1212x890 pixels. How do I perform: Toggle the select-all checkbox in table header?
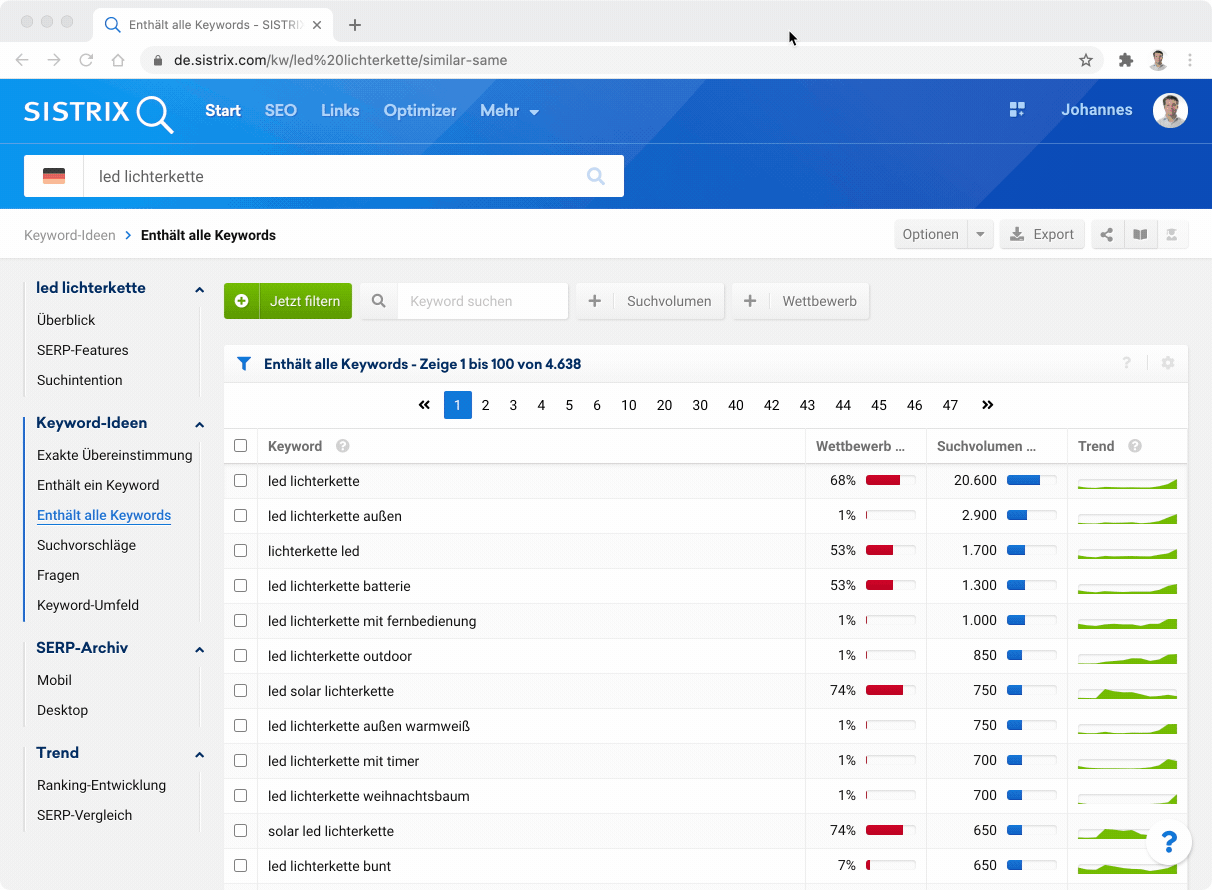(x=240, y=446)
